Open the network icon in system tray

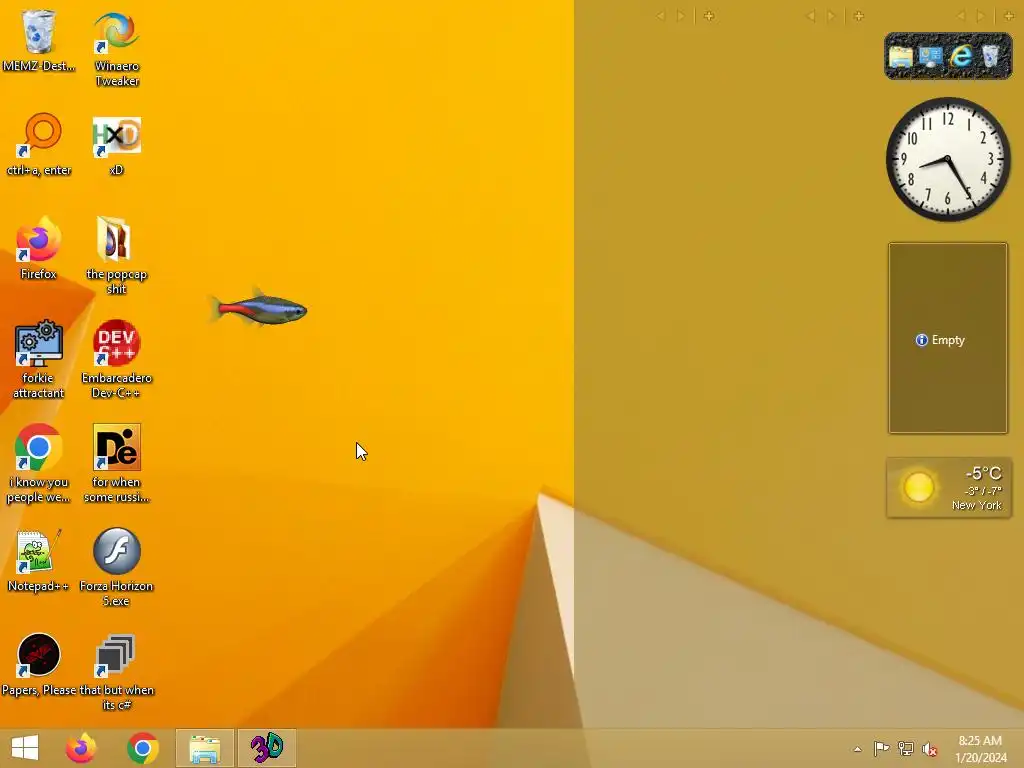point(906,748)
